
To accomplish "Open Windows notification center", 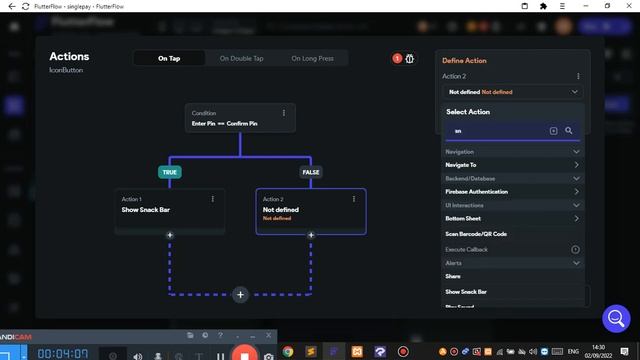I will click(624, 351).
